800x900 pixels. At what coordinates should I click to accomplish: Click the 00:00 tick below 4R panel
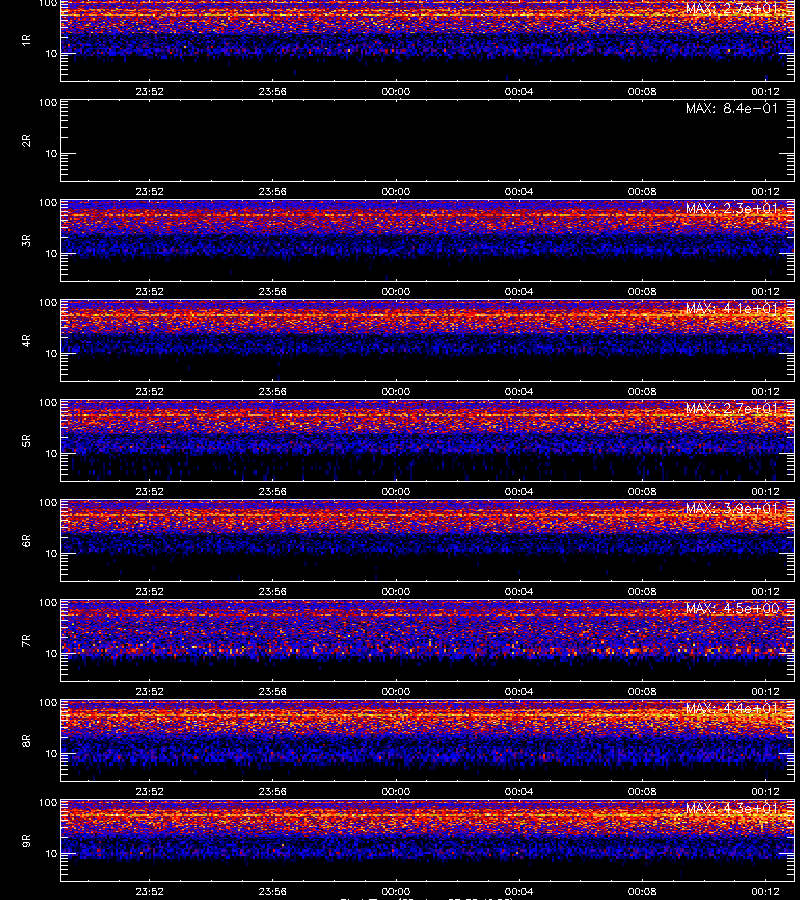396,391
